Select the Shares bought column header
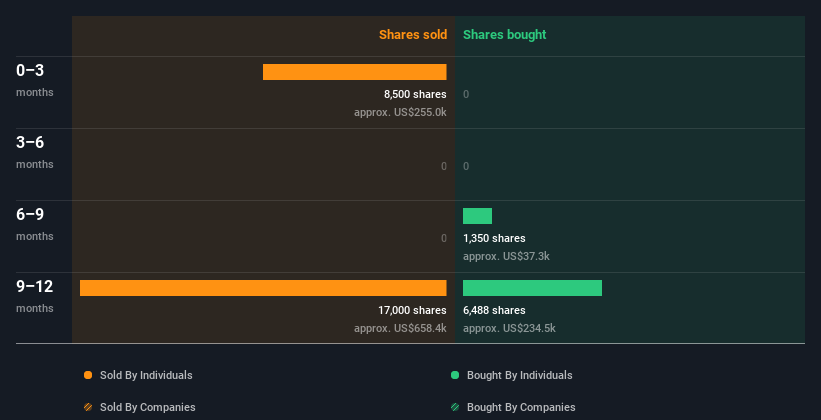821x420 pixels. (x=505, y=35)
